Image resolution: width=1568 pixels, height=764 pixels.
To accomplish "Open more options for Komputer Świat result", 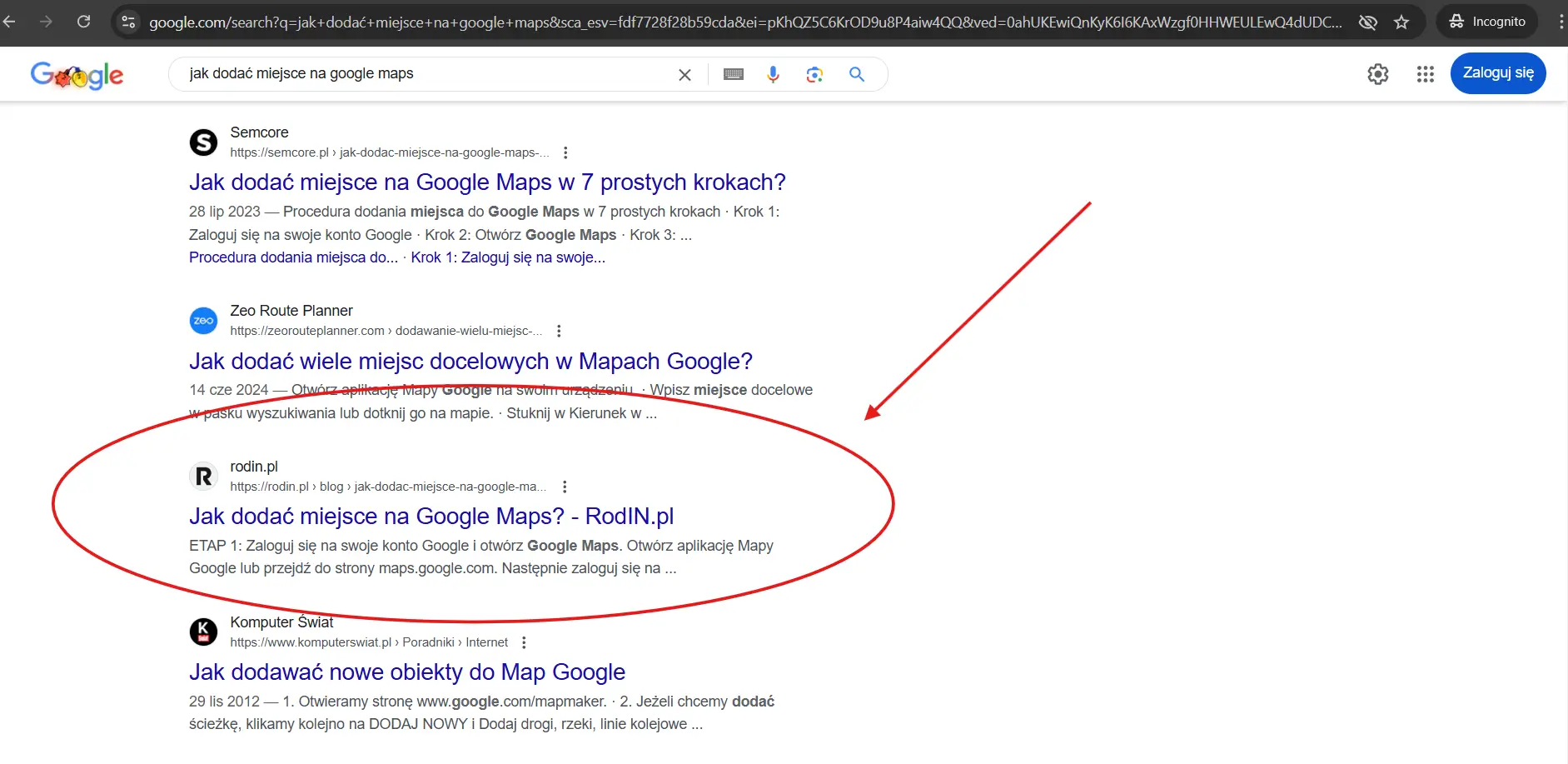I will [524, 642].
